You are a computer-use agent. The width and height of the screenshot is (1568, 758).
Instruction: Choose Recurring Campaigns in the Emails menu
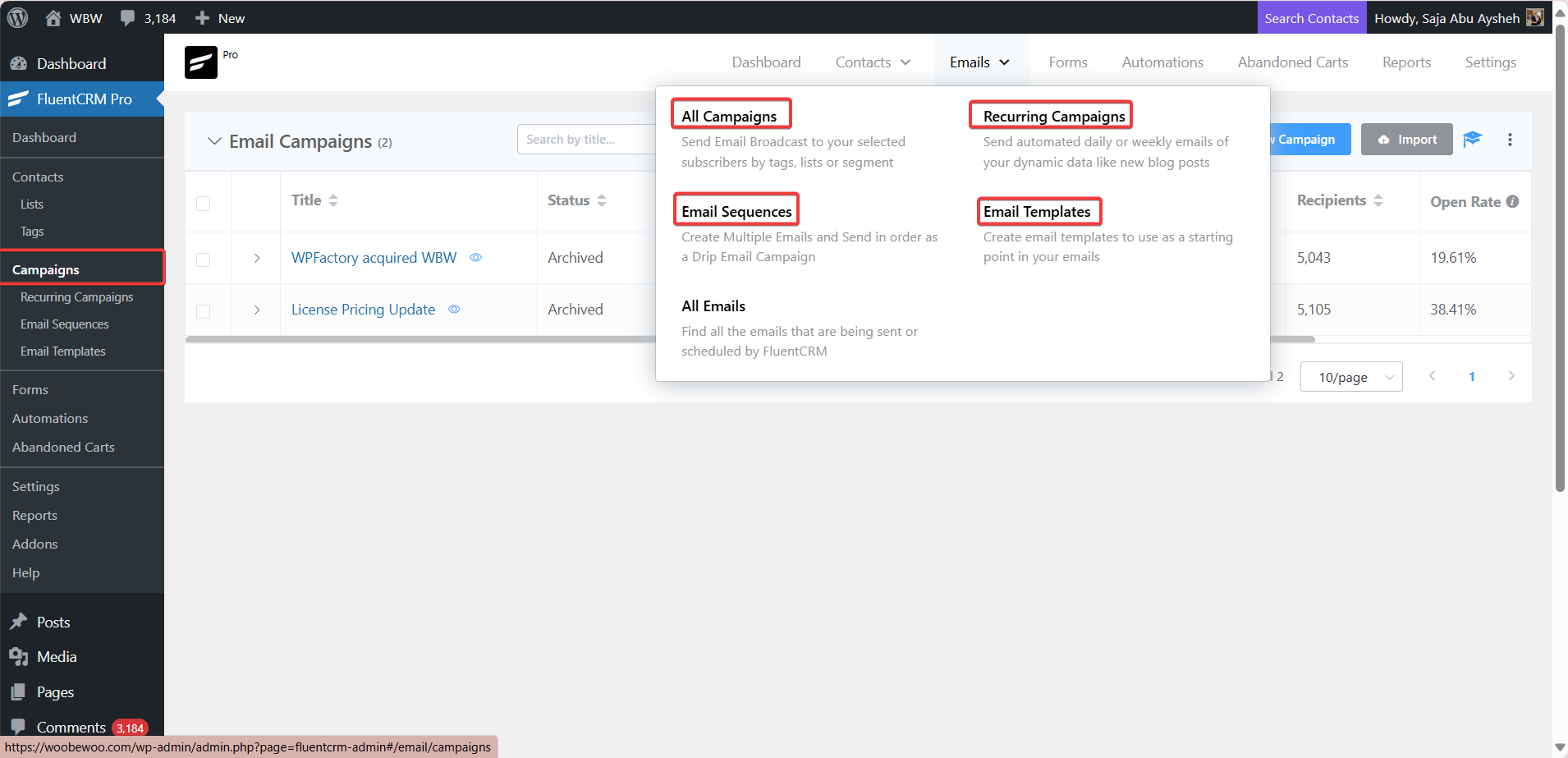pos(1054,116)
